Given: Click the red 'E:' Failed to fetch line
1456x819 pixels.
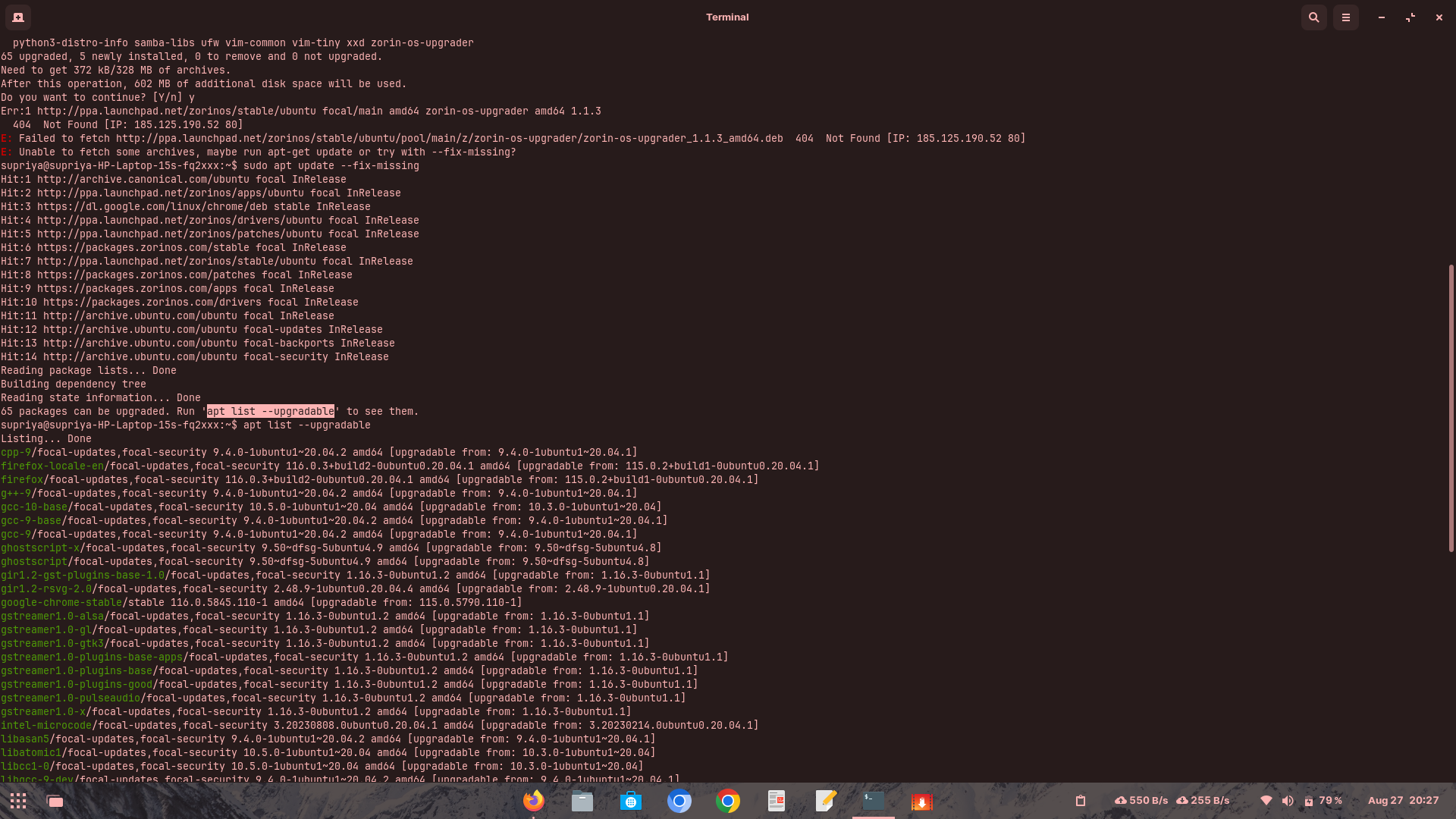Looking at the screenshot, I should point(513,139).
